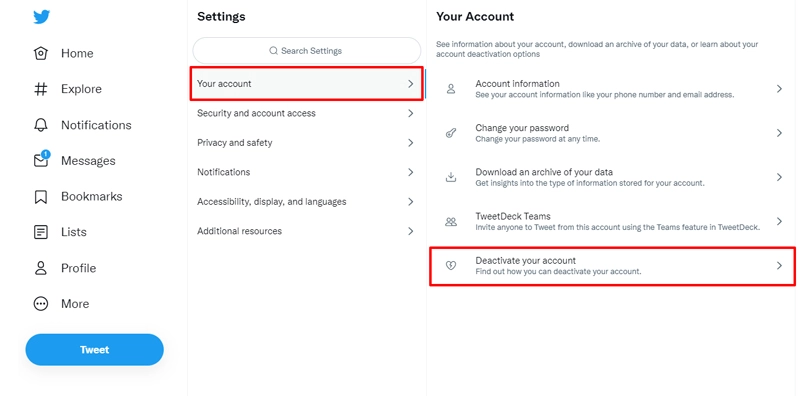Click the broken heart deactivate icon
This screenshot has width=800, height=396.
[x=451, y=265]
